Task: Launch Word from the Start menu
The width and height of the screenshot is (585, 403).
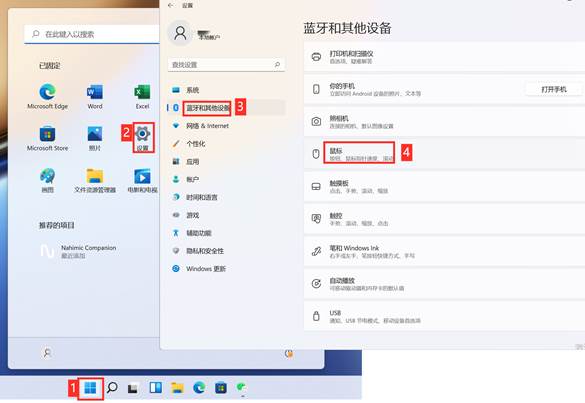Action: [x=95, y=96]
